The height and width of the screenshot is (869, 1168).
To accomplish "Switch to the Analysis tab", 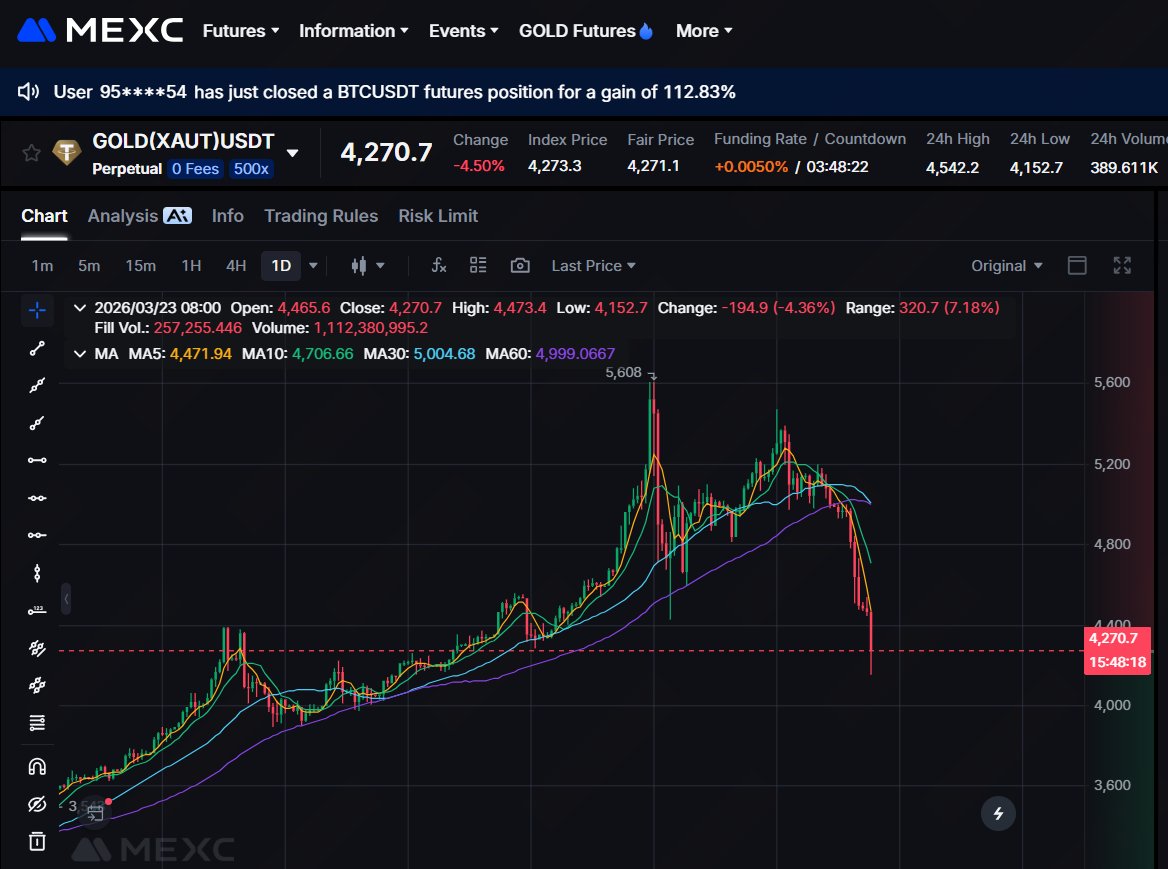I will point(139,216).
